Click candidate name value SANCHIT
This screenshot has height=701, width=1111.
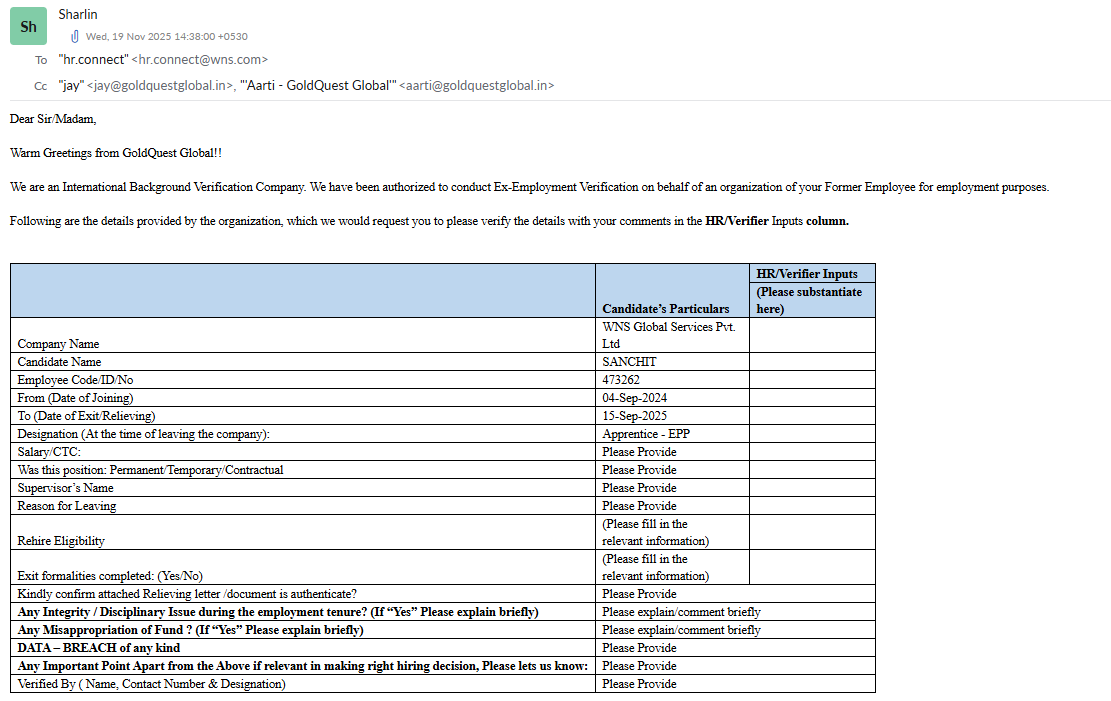[x=629, y=361]
